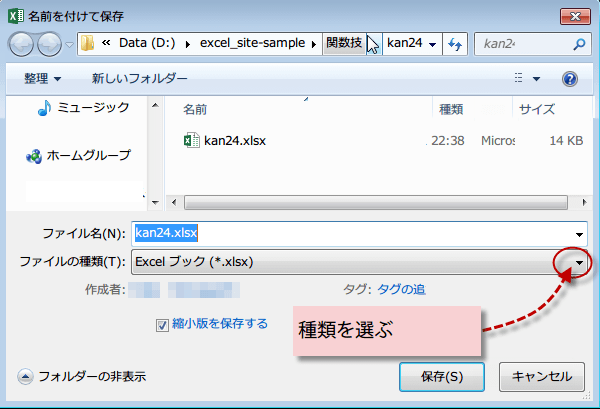Click the folder icon in address bar
This screenshot has height=409, width=600.
[x=88, y=43]
